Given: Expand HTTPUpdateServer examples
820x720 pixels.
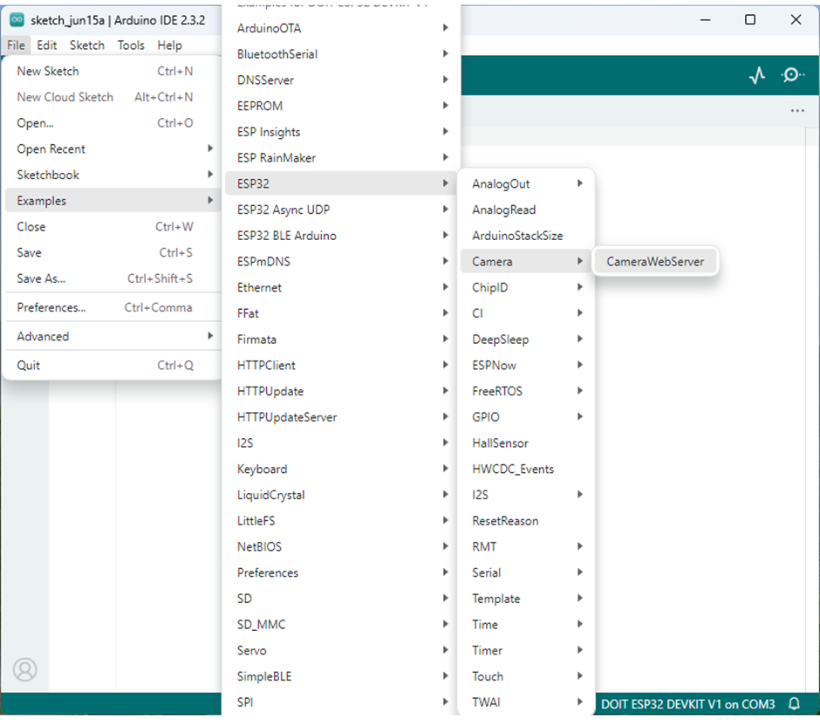Looking at the screenshot, I should [341, 417].
